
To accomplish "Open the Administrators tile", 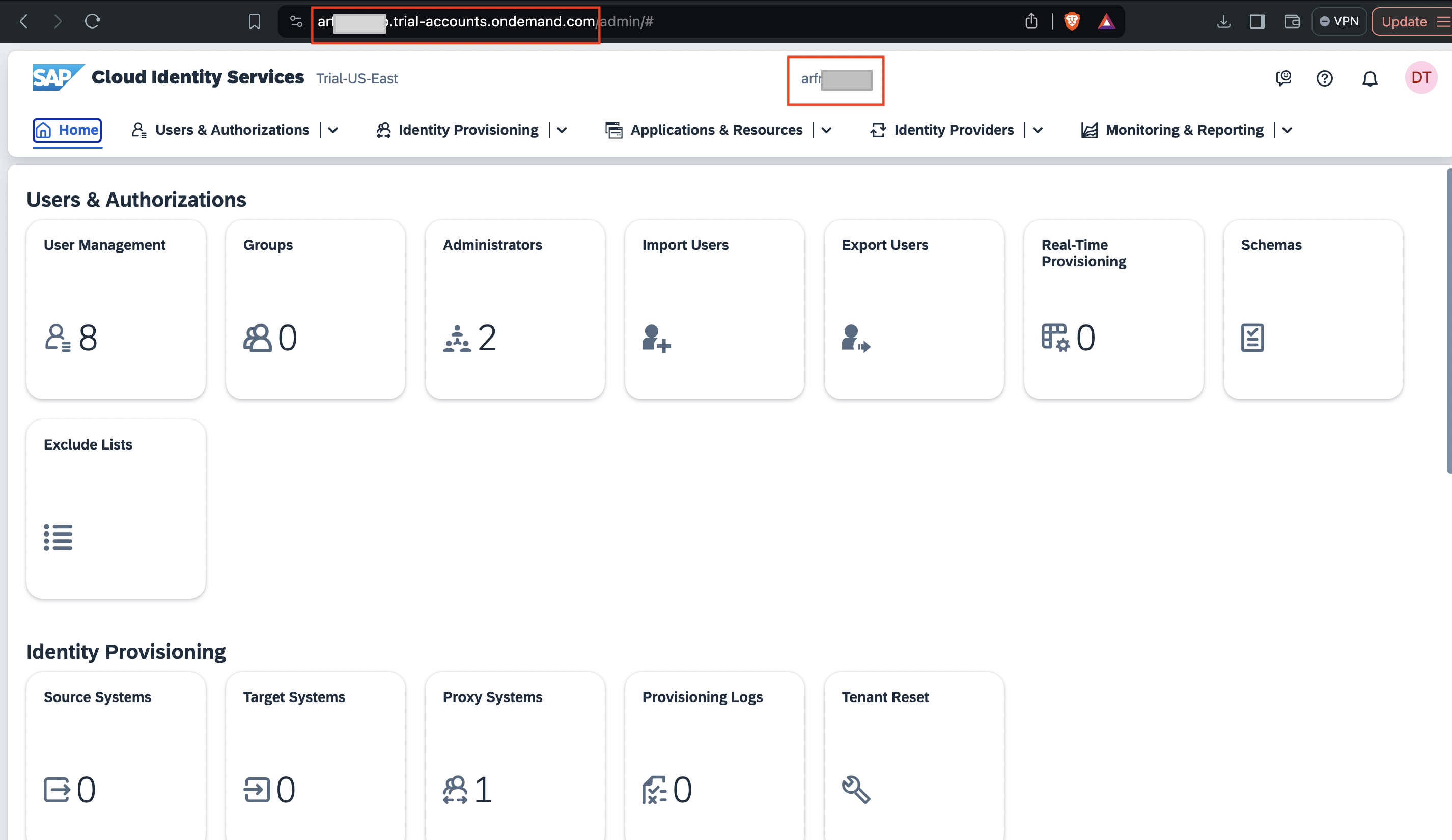I will pyautogui.click(x=515, y=310).
